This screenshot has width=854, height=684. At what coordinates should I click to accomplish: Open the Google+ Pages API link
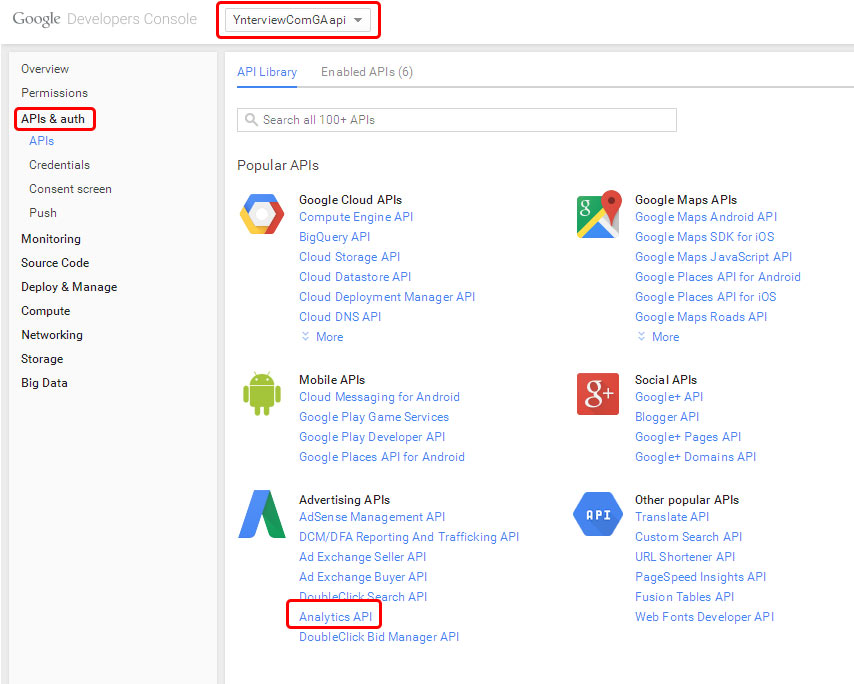pyautogui.click(x=688, y=437)
